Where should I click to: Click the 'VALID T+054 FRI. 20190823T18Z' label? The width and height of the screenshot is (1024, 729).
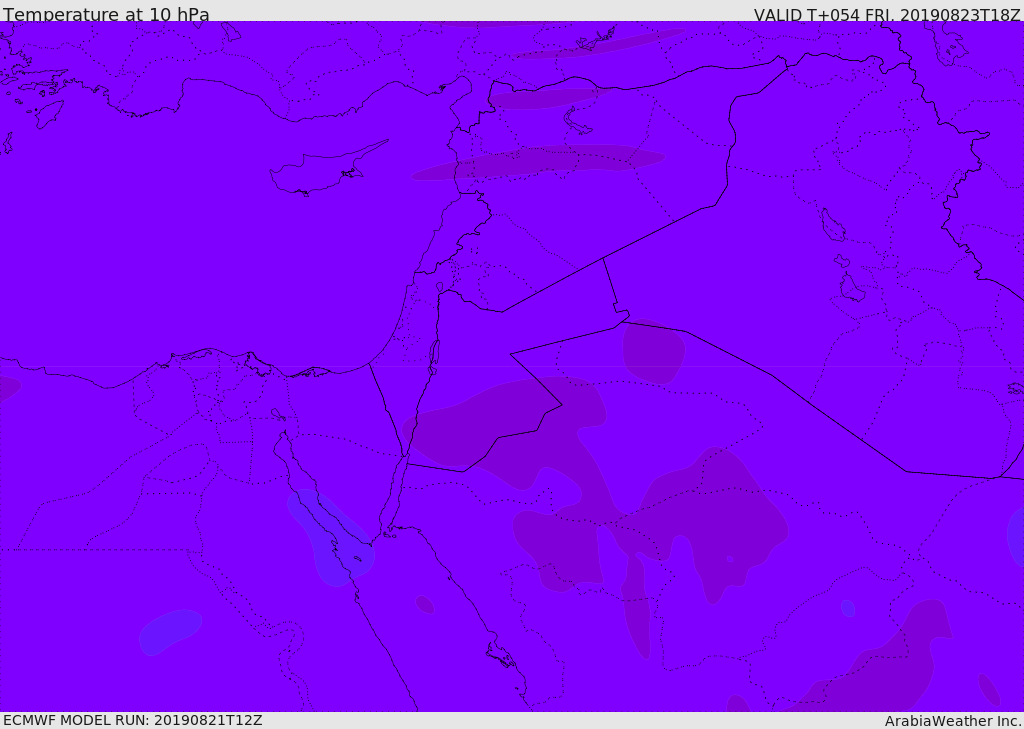pos(887,14)
